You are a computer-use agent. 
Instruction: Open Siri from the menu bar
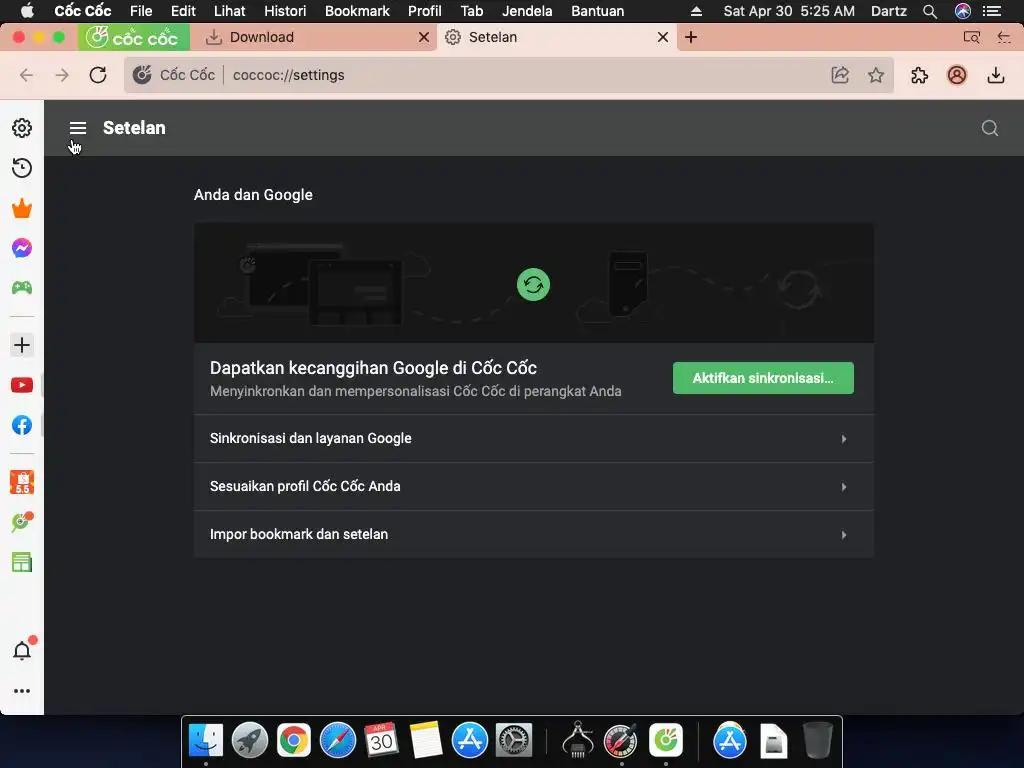(x=963, y=11)
